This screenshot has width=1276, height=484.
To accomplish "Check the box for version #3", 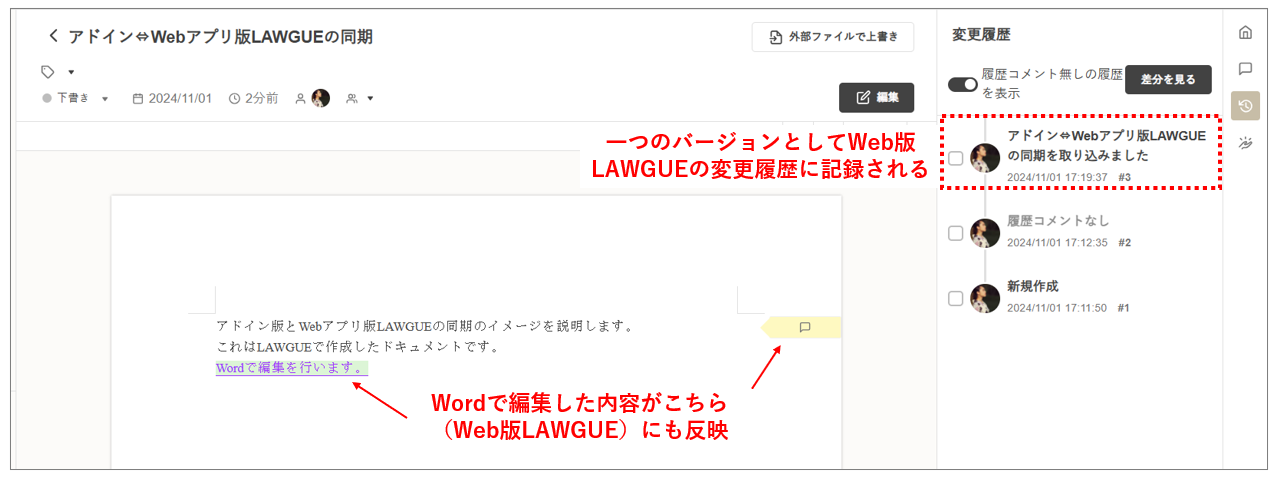I will coord(956,158).
